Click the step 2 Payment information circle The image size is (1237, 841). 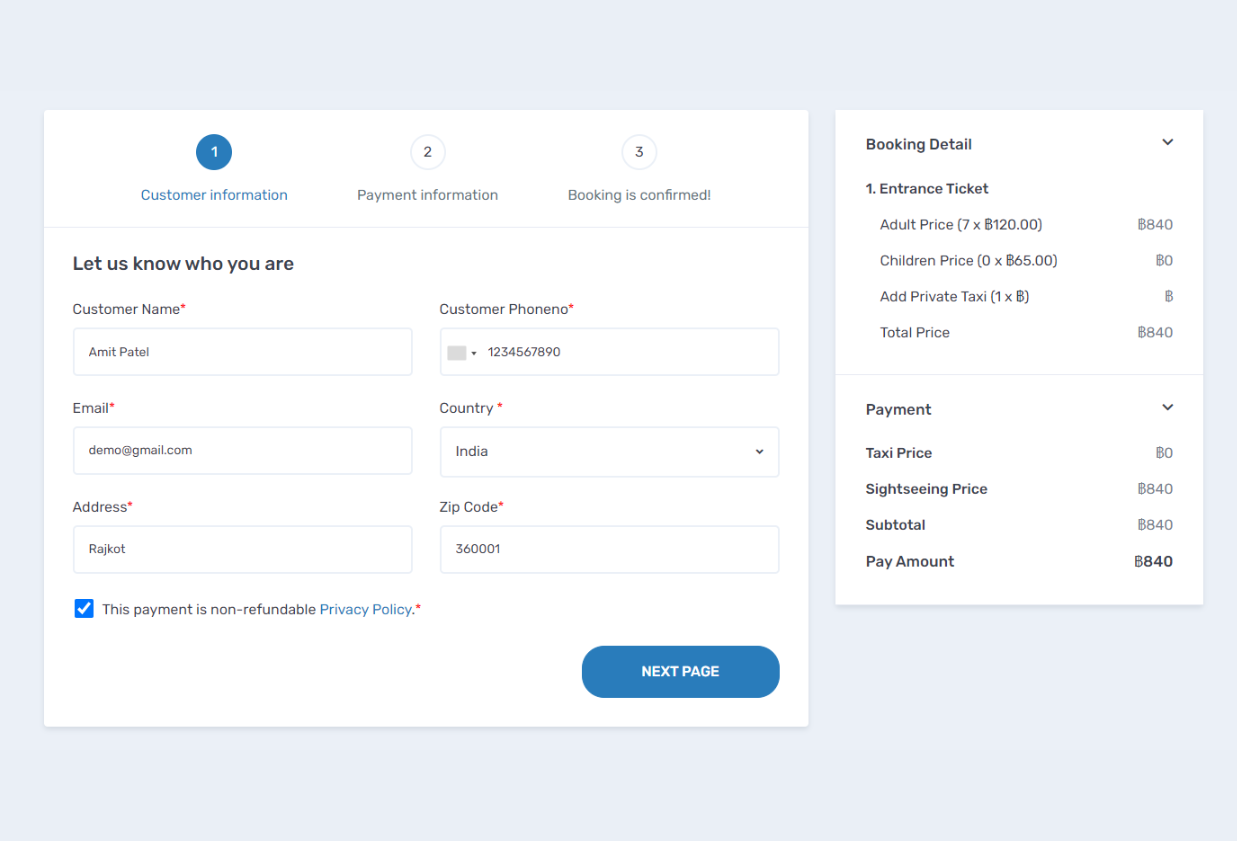point(428,152)
